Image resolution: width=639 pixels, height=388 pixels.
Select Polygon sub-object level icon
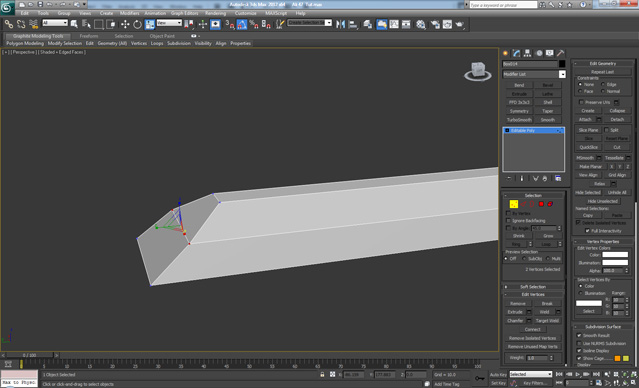pos(541,204)
